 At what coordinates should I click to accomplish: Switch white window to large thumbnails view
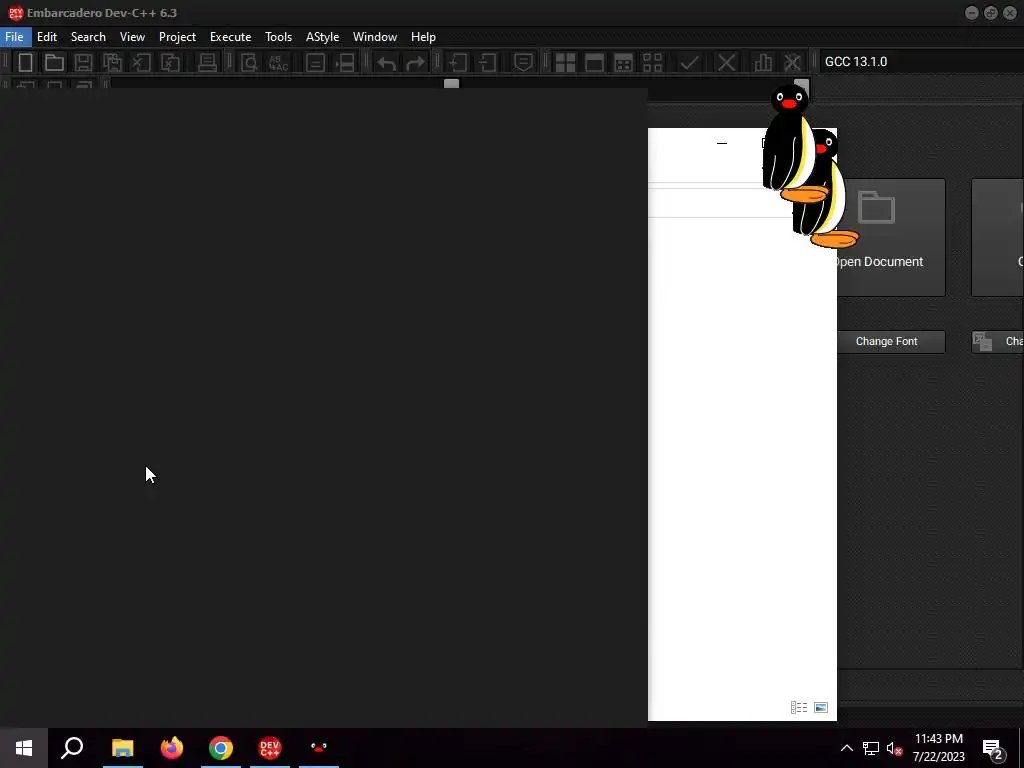click(821, 707)
